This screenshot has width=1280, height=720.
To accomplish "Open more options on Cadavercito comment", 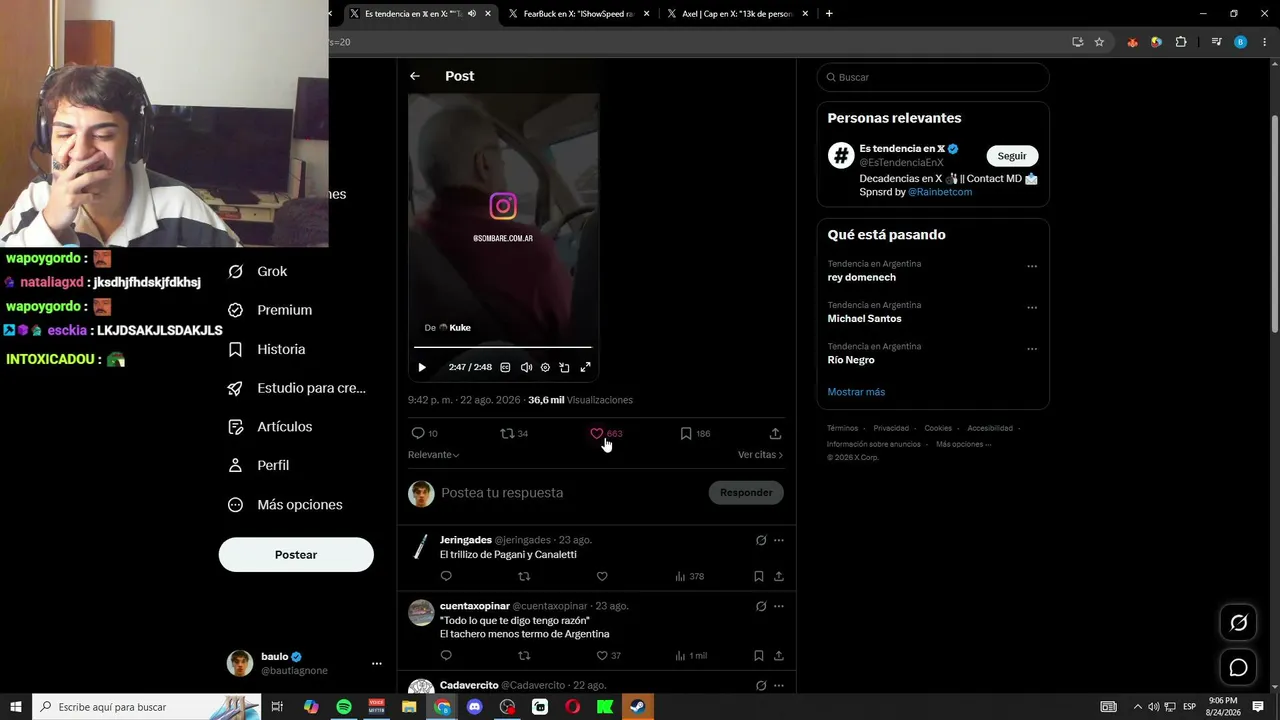I will (779, 686).
